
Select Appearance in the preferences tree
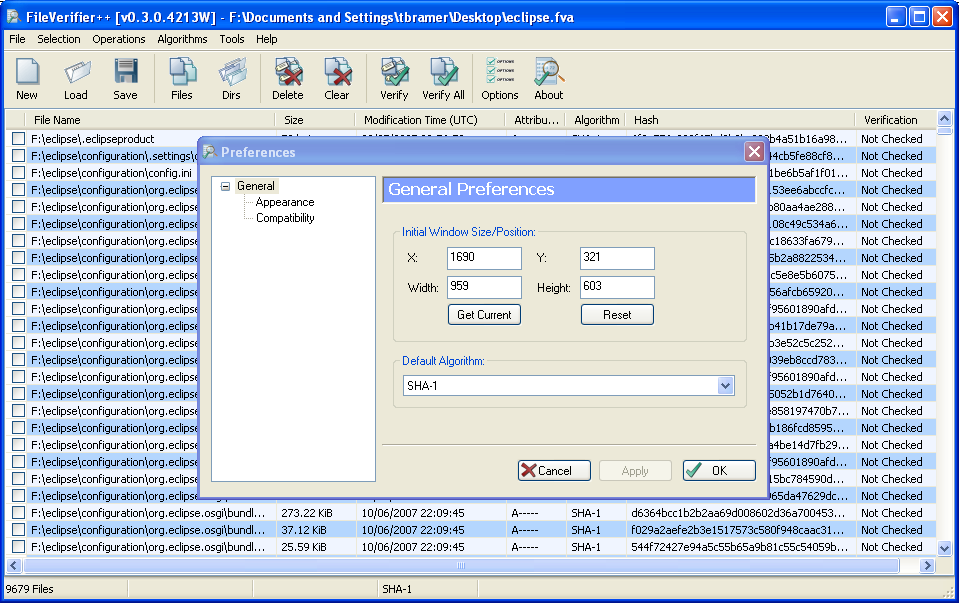(x=285, y=202)
